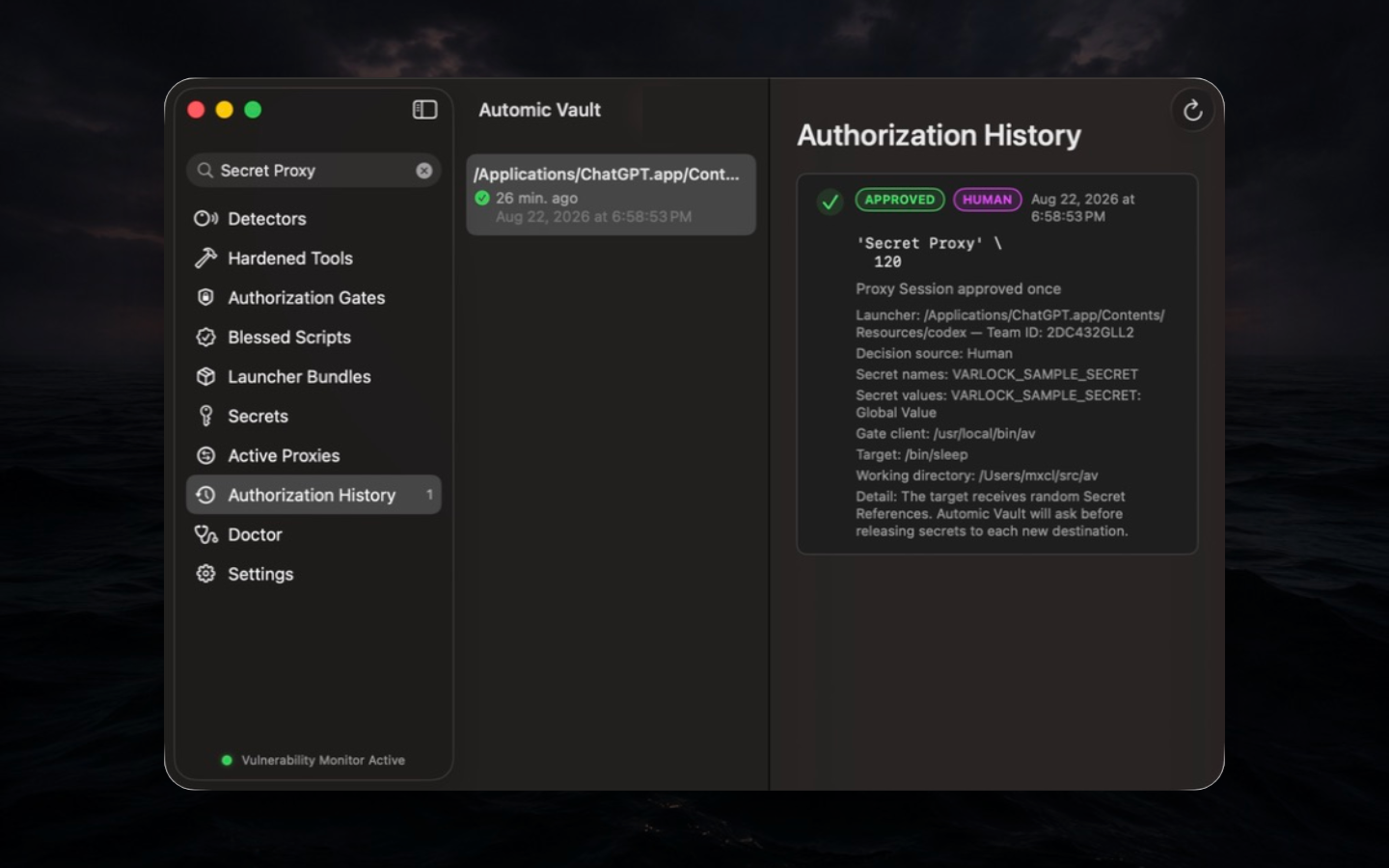Click the APPROVED badge
This screenshot has height=868, width=1389.
(x=899, y=200)
